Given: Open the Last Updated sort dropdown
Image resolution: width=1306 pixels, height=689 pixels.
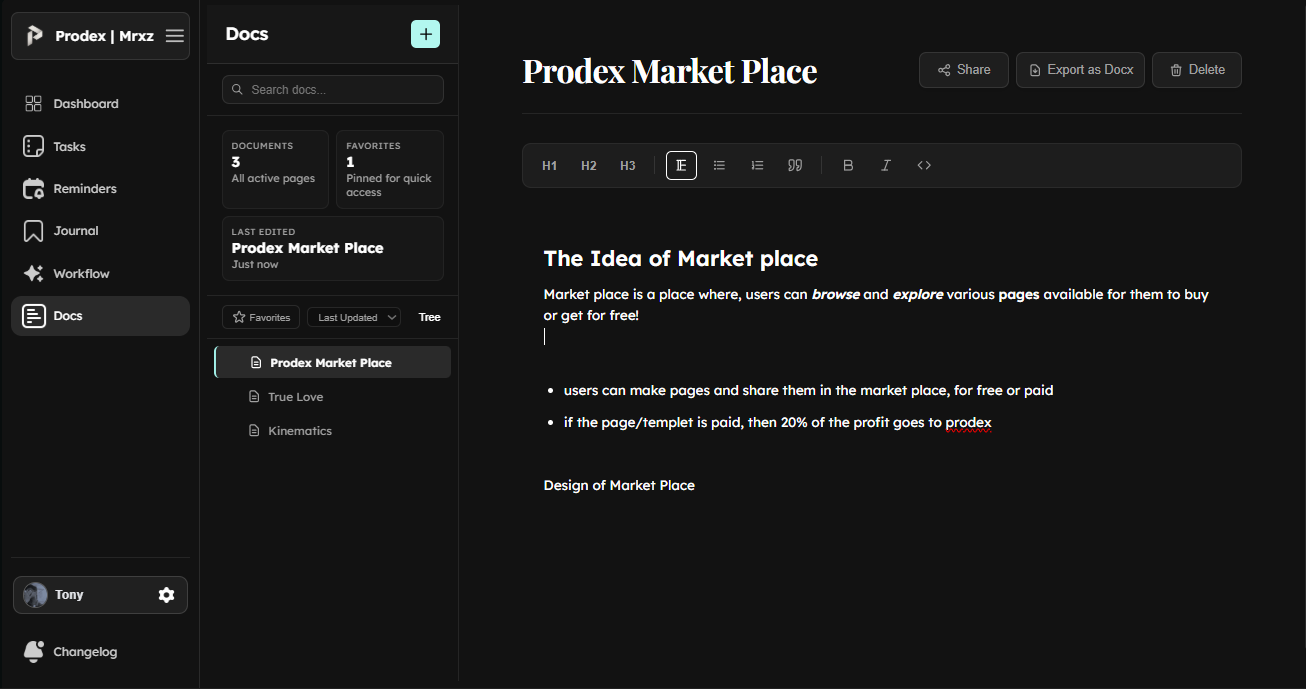Looking at the screenshot, I should pyautogui.click(x=353, y=316).
